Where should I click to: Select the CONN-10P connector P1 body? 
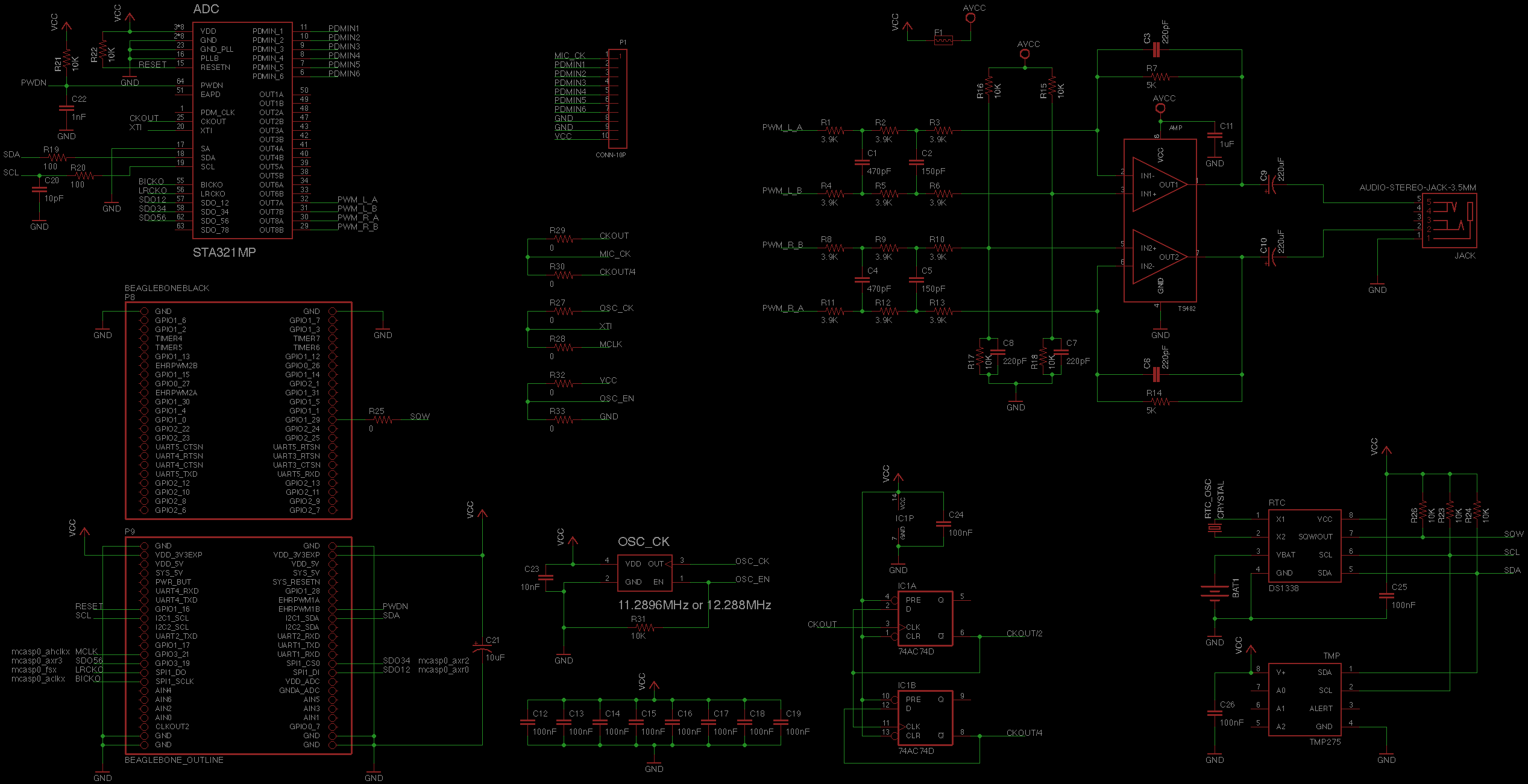click(x=618, y=99)
